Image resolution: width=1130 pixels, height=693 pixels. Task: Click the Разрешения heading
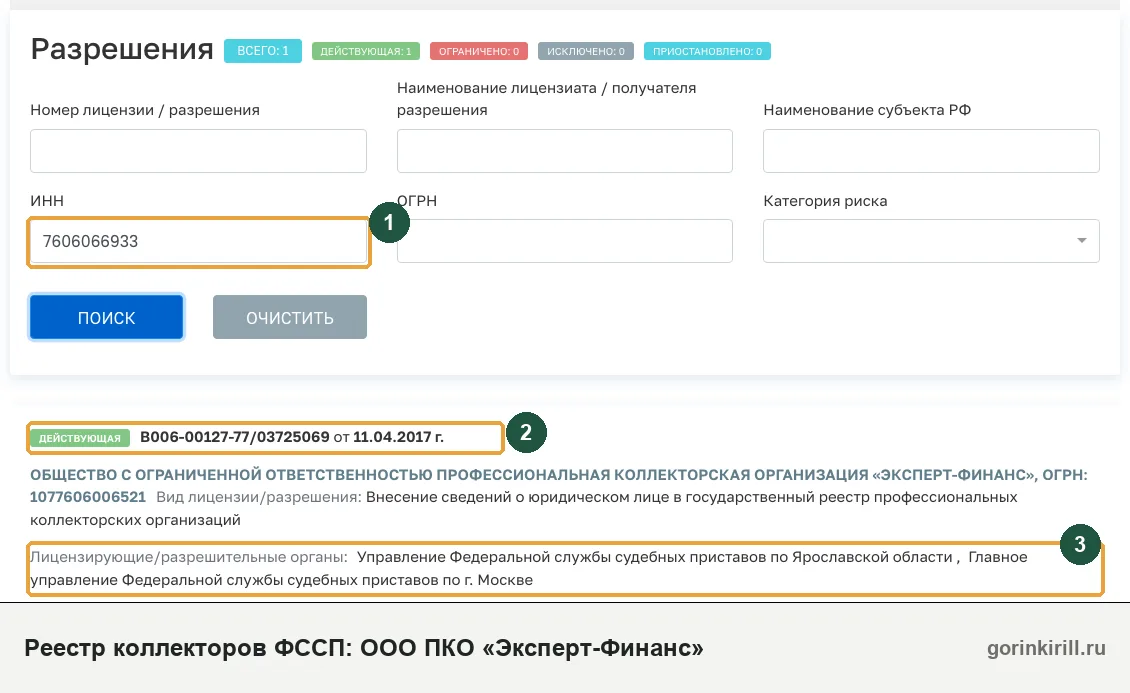(122, 49)
